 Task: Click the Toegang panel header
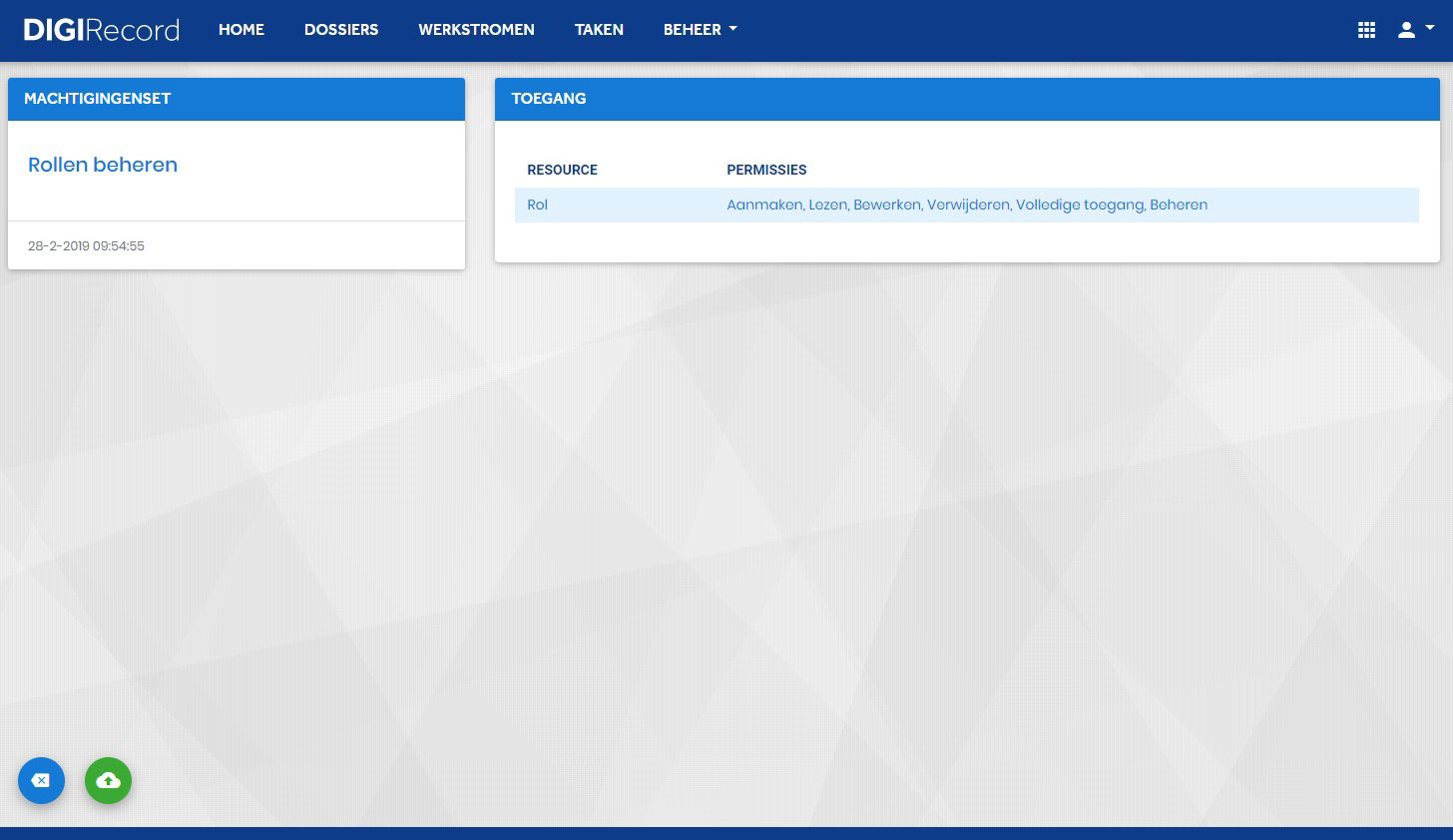click(967, 99)
